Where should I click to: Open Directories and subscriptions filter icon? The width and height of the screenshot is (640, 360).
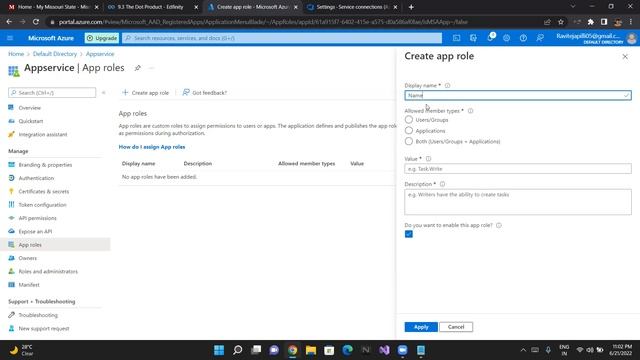[x=473, y=38]
